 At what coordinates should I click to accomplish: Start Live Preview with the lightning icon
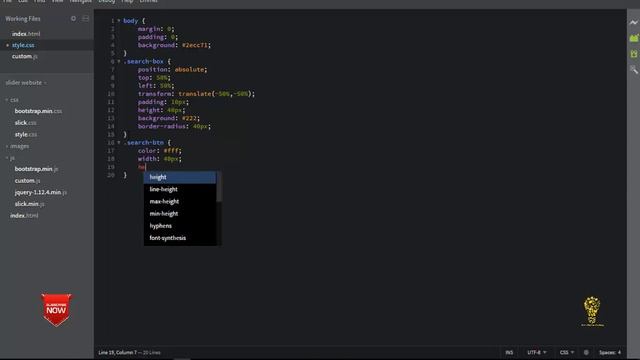tap(633, 22)
